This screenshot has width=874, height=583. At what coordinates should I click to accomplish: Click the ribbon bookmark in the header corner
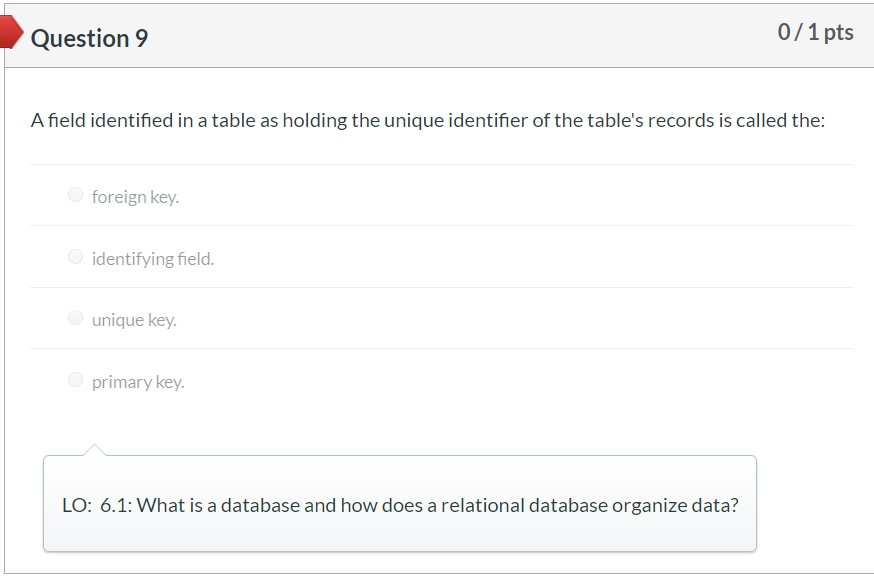[x=11, y=31]
